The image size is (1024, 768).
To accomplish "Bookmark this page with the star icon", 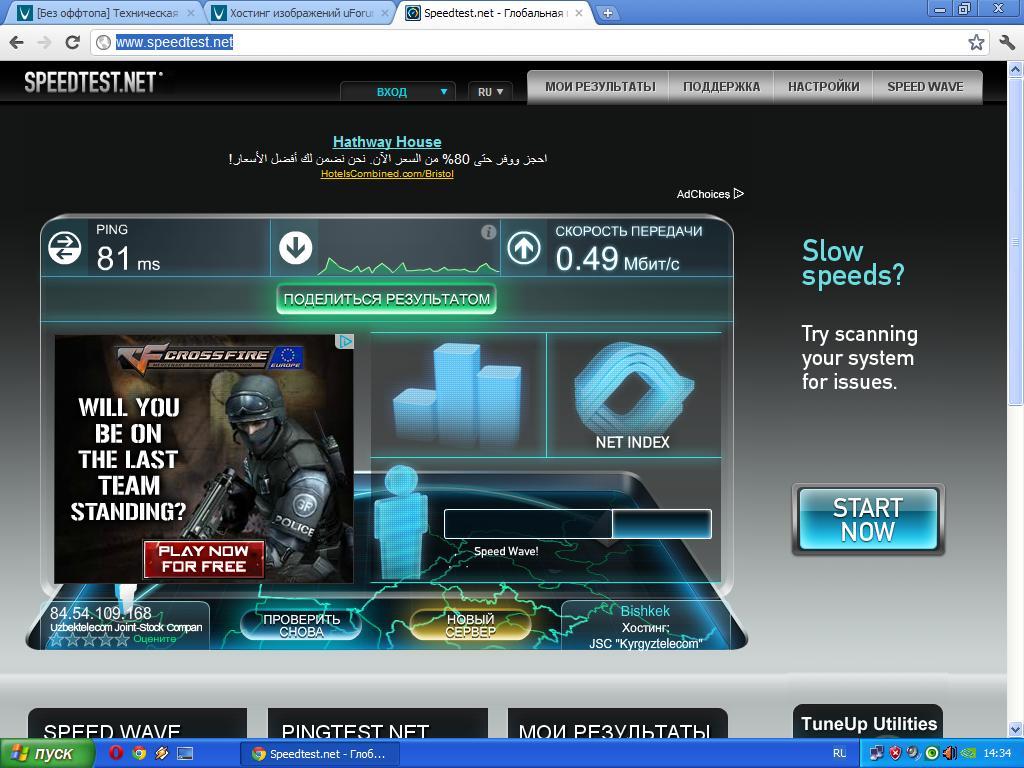I will coord(976,42).
